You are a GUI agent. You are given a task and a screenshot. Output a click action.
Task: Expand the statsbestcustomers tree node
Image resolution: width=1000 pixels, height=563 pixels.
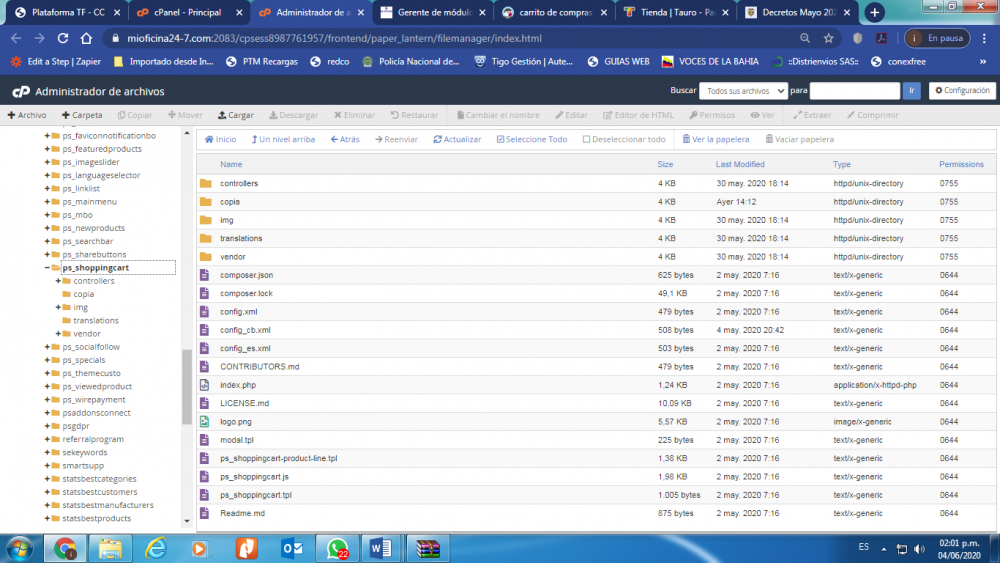(x=47, y=492)
